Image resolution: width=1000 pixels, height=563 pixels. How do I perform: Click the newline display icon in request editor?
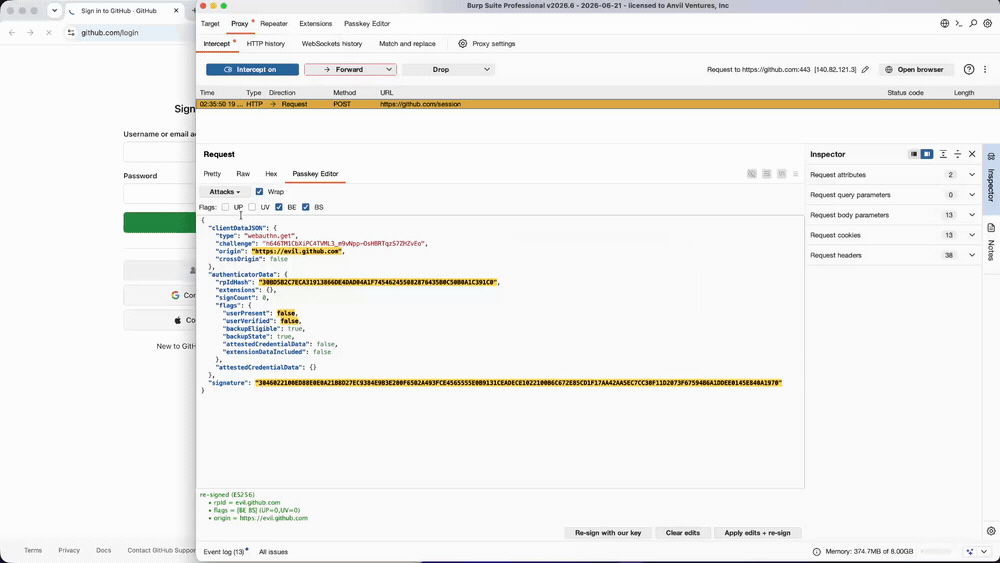[781, 173]
